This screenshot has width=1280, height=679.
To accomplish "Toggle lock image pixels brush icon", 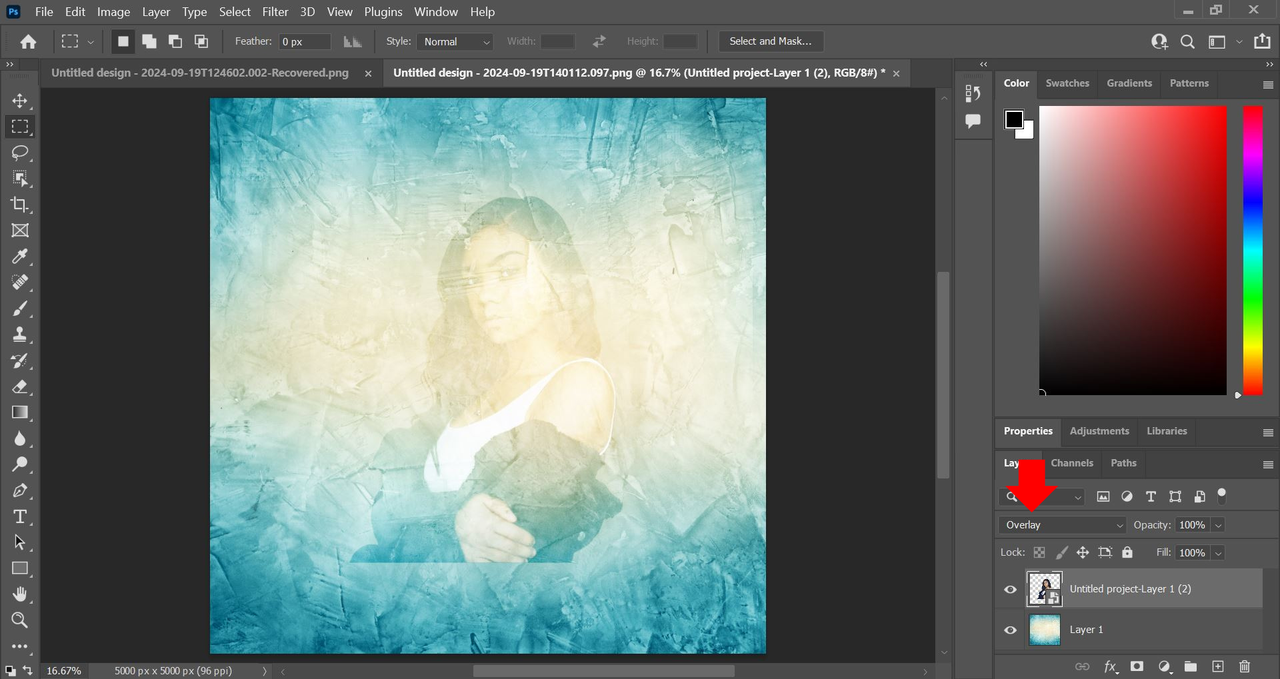I will coord(1062,552).
